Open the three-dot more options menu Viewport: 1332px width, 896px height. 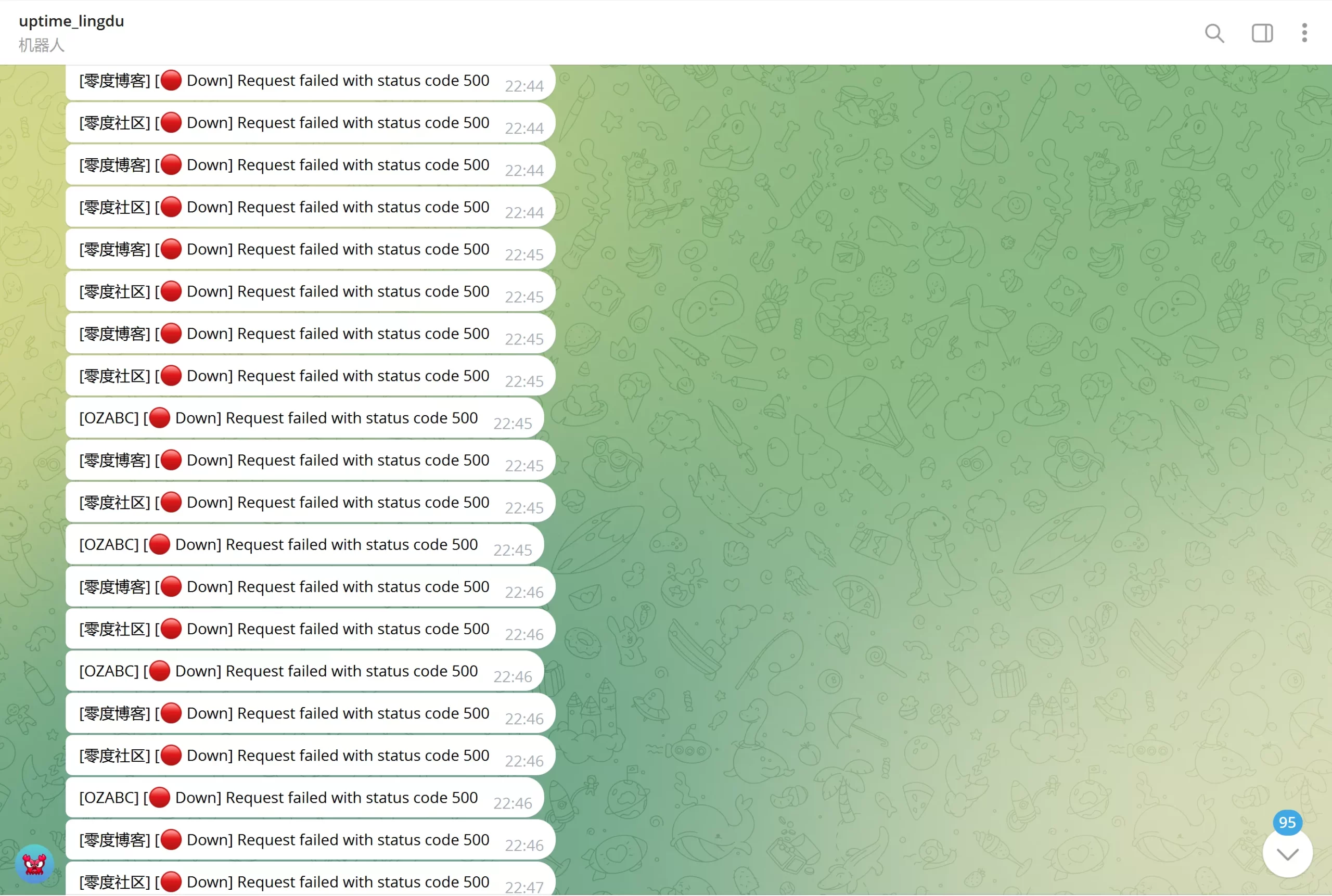pyautogui.click(x=1304, y=33)
